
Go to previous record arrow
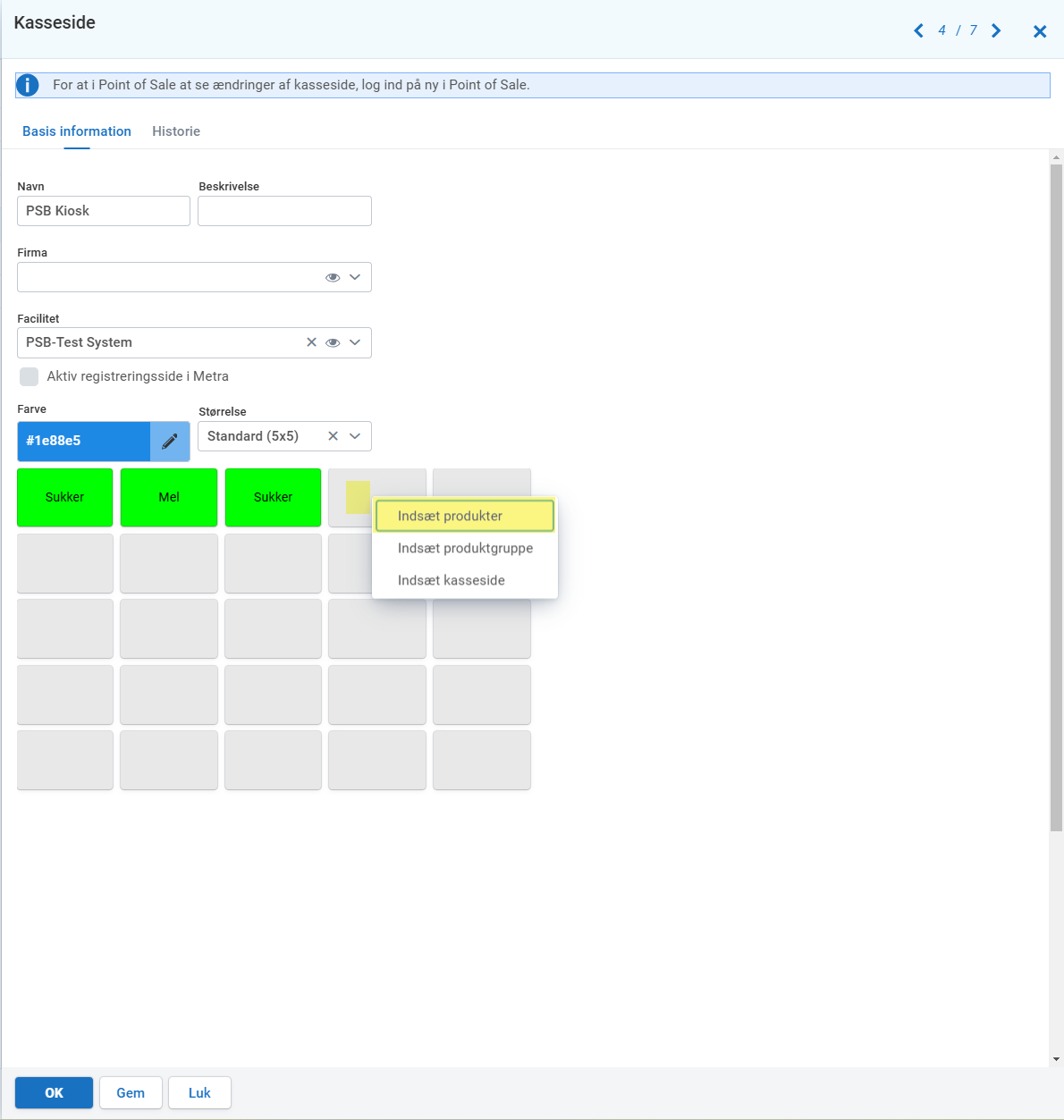coord(918,31)
